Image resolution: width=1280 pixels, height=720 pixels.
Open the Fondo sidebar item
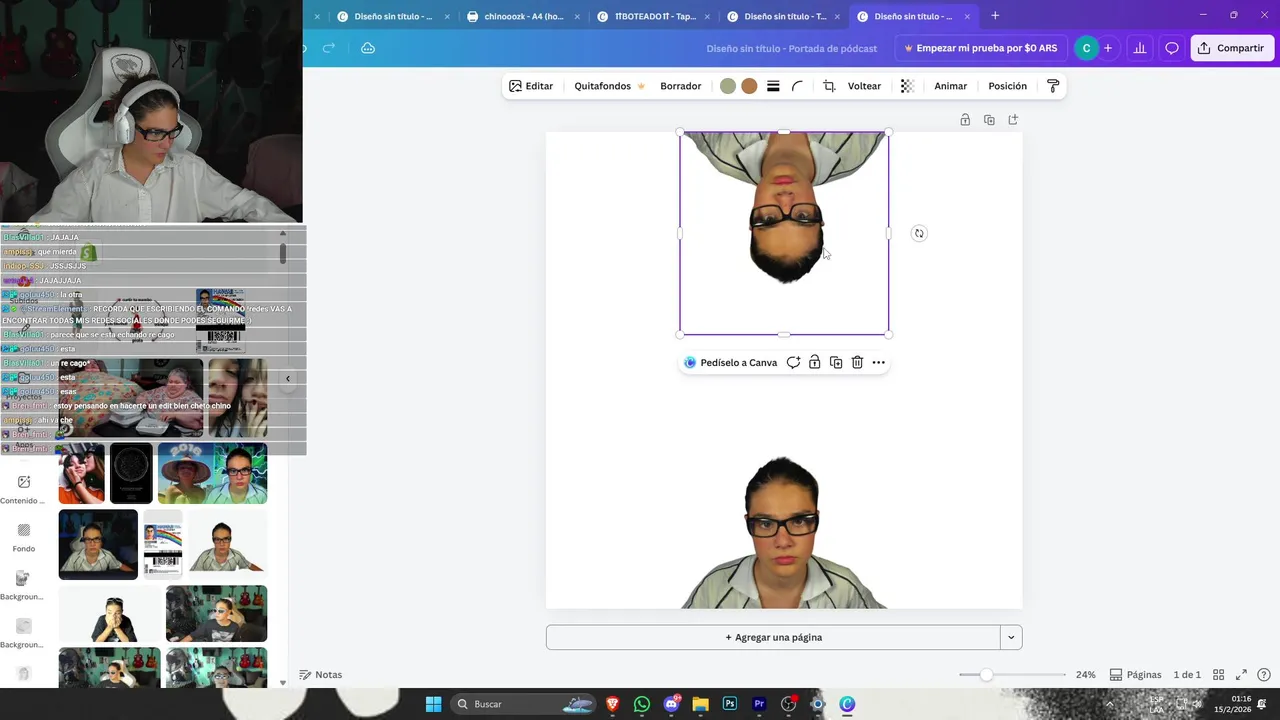pyautogui.click(x=24, y=536)
